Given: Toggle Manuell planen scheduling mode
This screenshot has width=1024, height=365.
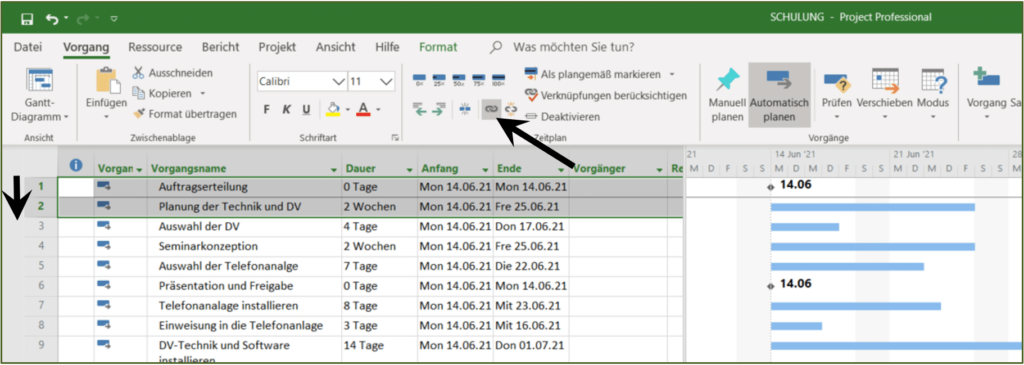Looking at the screenshot, I should (x=726, y=96).
